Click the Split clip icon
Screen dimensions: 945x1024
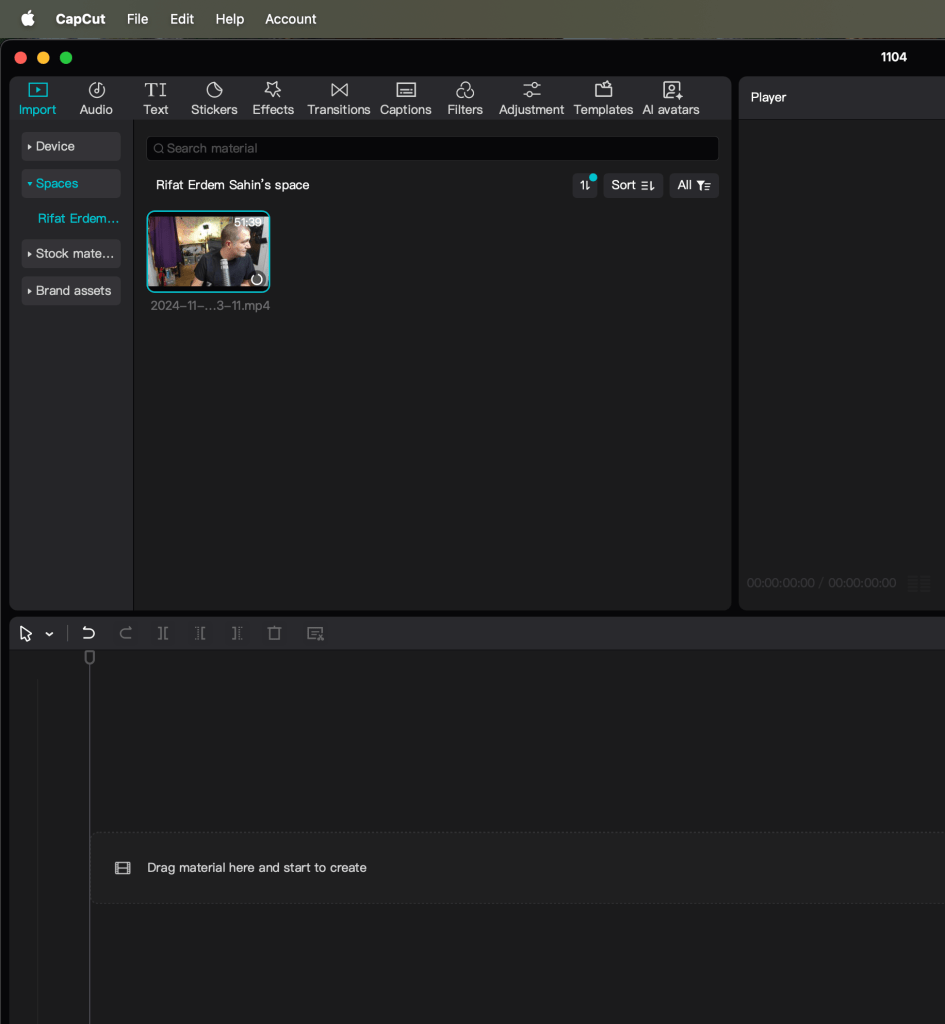point(163,633)
